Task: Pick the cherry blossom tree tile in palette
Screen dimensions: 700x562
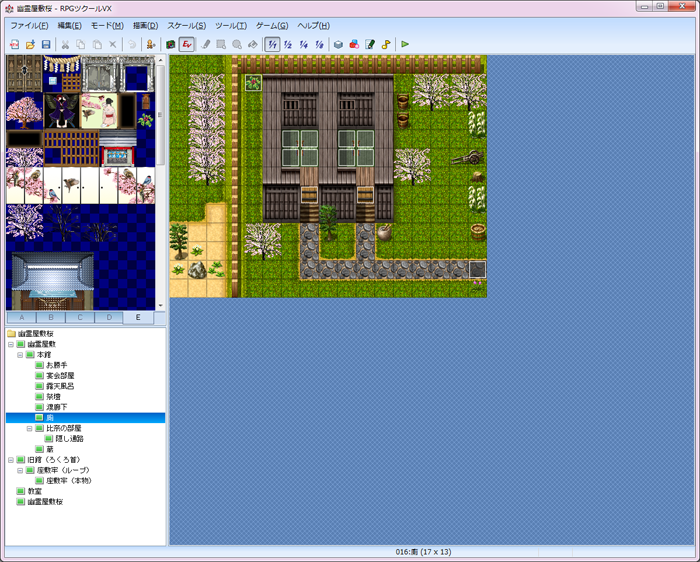Action: coord(25,112)
